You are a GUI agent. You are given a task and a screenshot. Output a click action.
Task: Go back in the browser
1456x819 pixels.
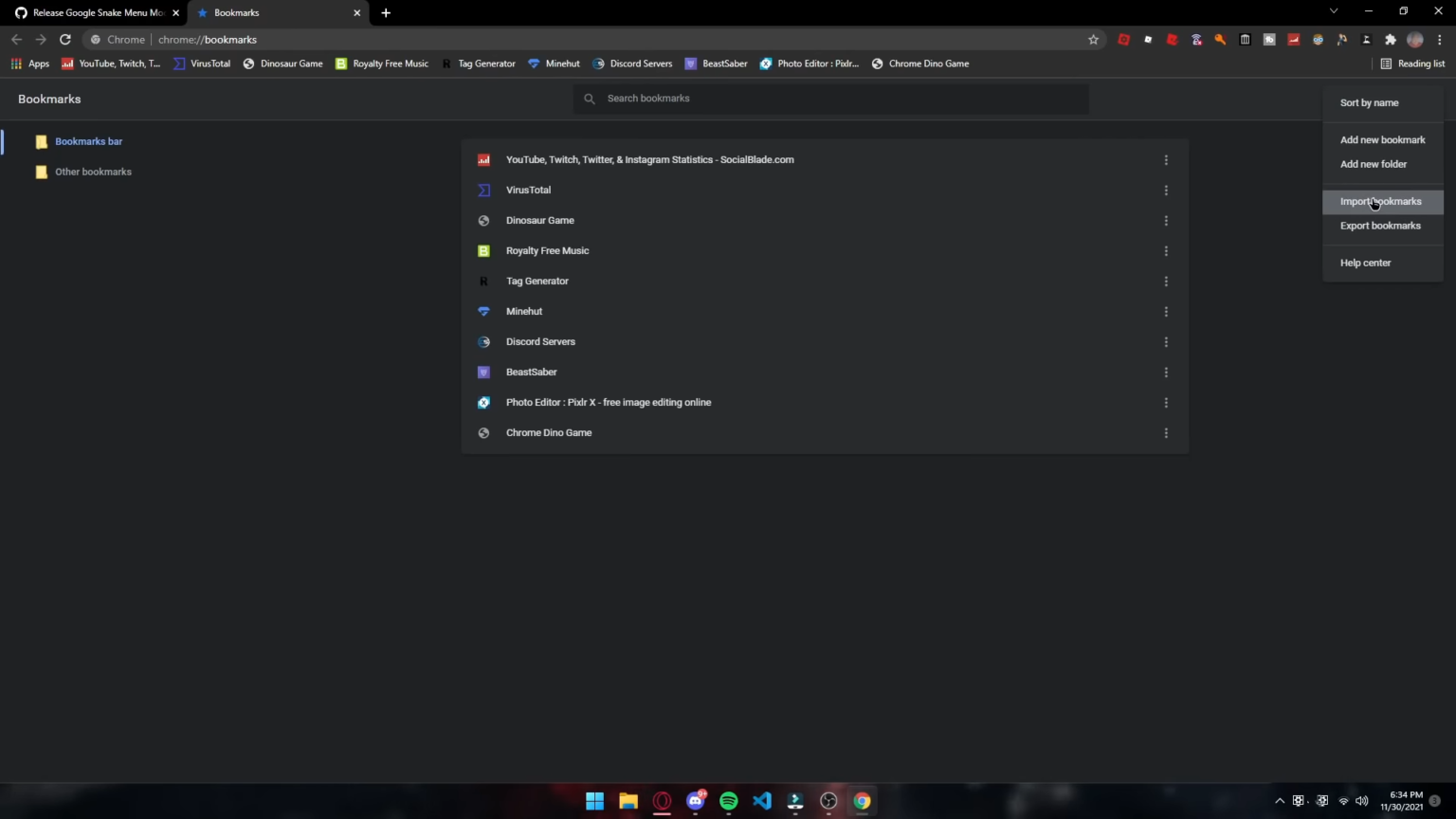[x=16, y=40]
